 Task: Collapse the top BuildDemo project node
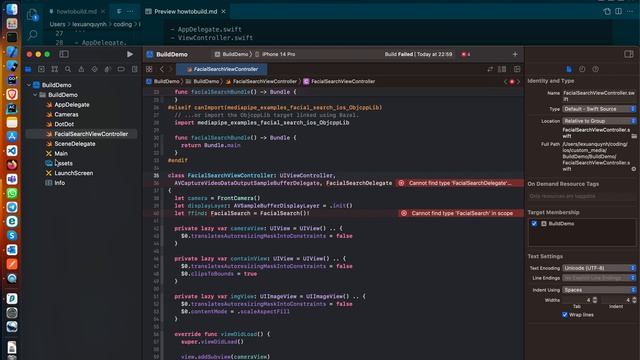[29, 85]
